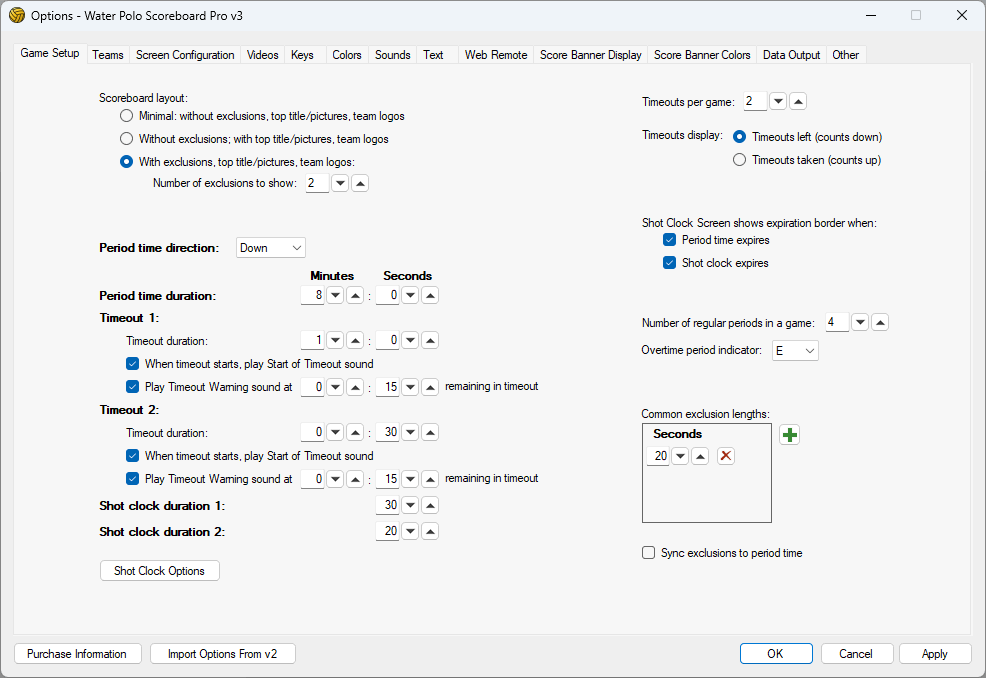The image size is (986, 678).
Task: Increase number of exclusions to show
Action: [360, 184]
